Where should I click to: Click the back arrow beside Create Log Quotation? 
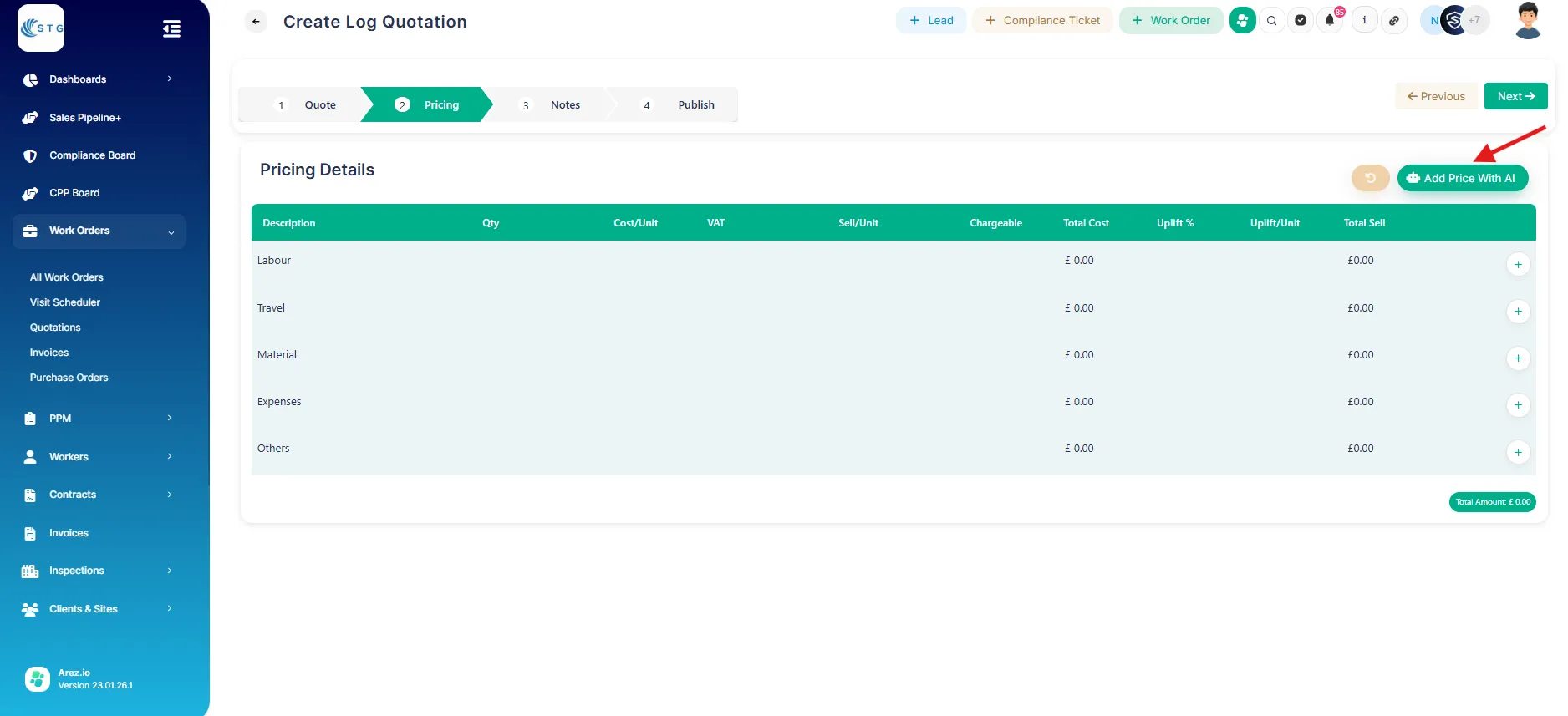[x=256, y=22]
